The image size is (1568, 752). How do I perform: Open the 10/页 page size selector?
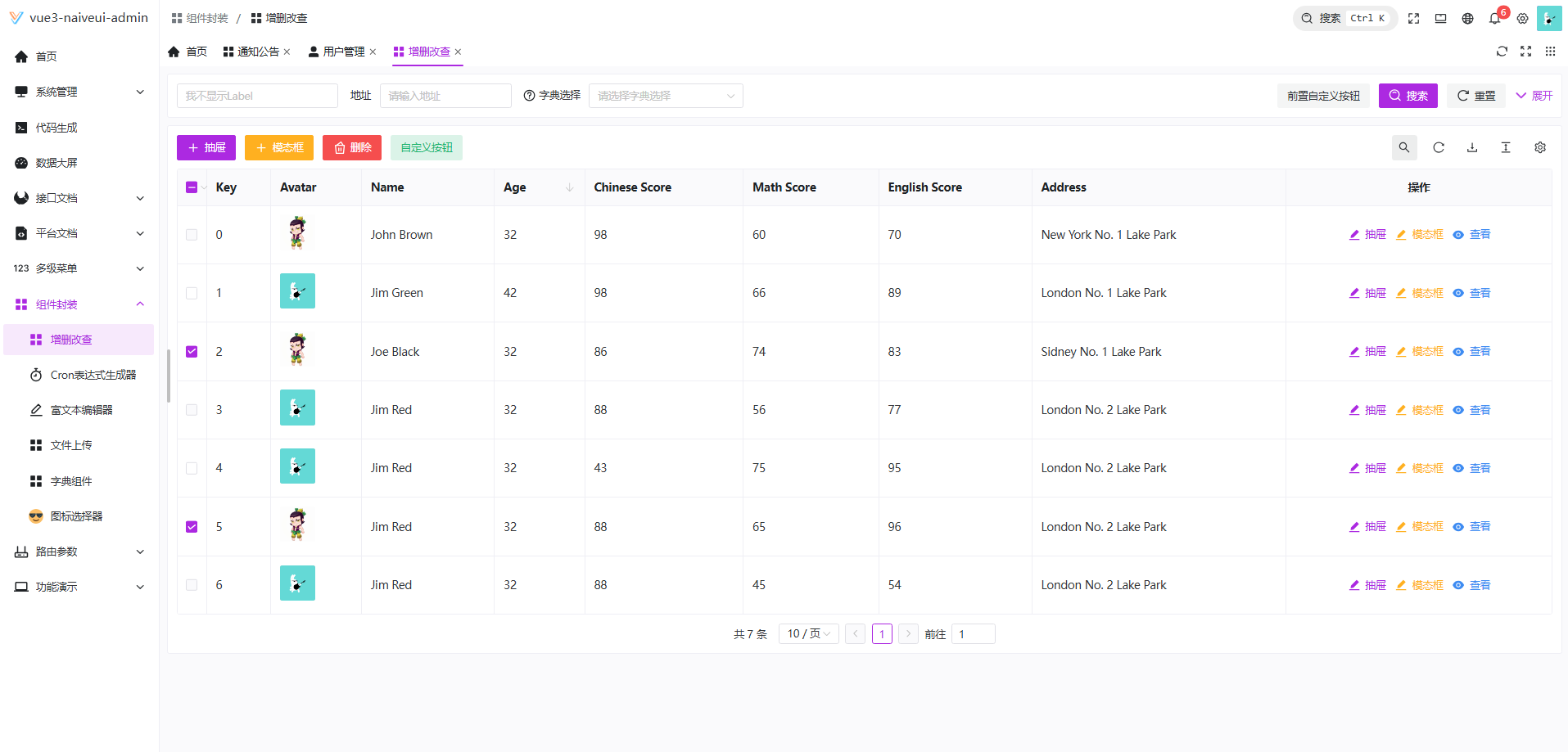pos(807,633)
